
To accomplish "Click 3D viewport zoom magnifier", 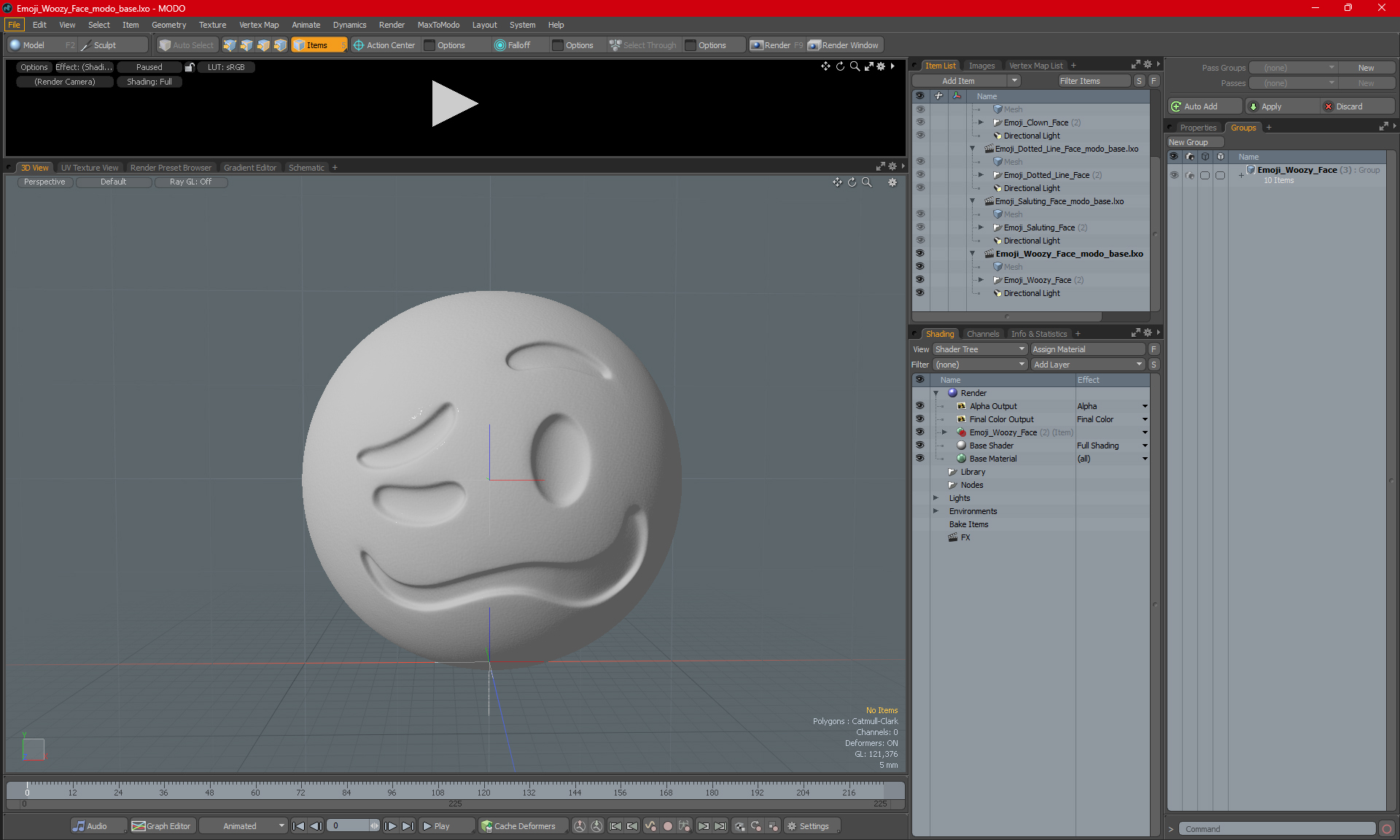I will (x=866, y=182).
